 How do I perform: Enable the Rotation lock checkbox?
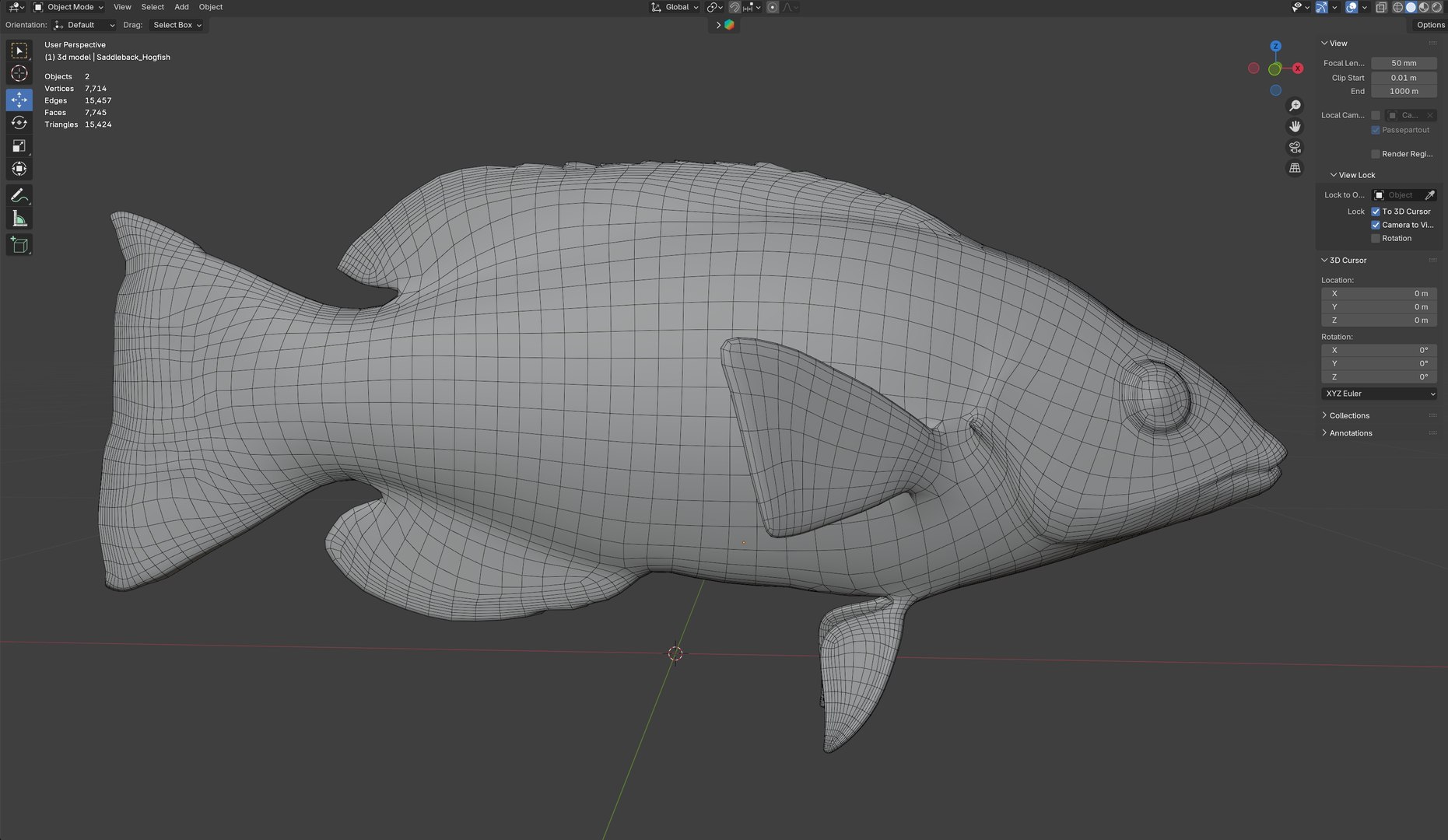[1376, 238]
